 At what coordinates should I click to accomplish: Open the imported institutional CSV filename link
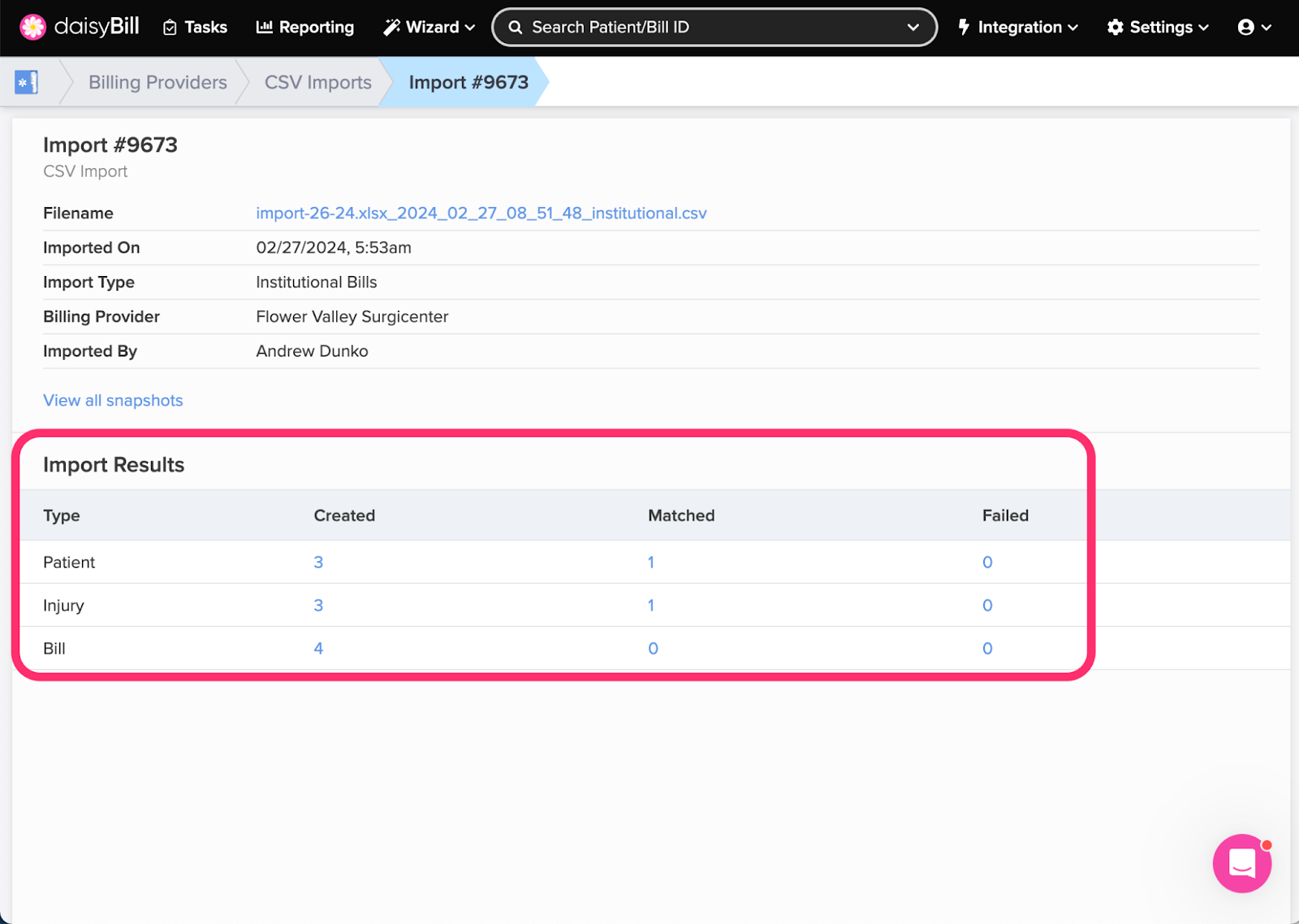[481, 214]
